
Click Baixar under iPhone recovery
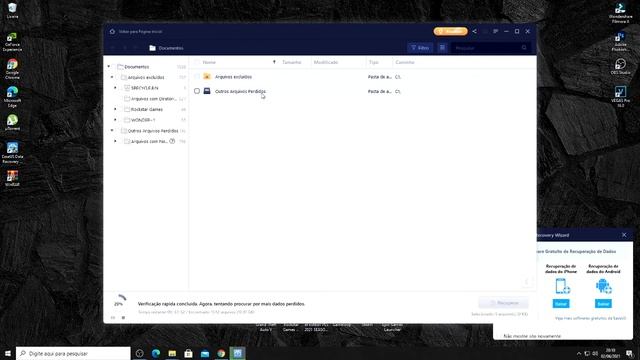(561, 303)
